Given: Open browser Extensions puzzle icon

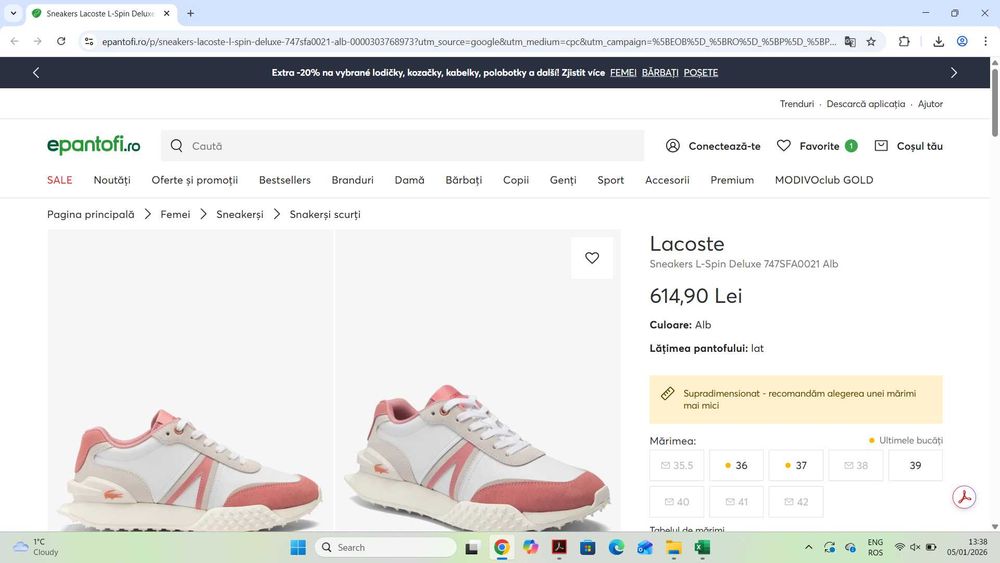Looking at the screenshot, I should 904,41.
